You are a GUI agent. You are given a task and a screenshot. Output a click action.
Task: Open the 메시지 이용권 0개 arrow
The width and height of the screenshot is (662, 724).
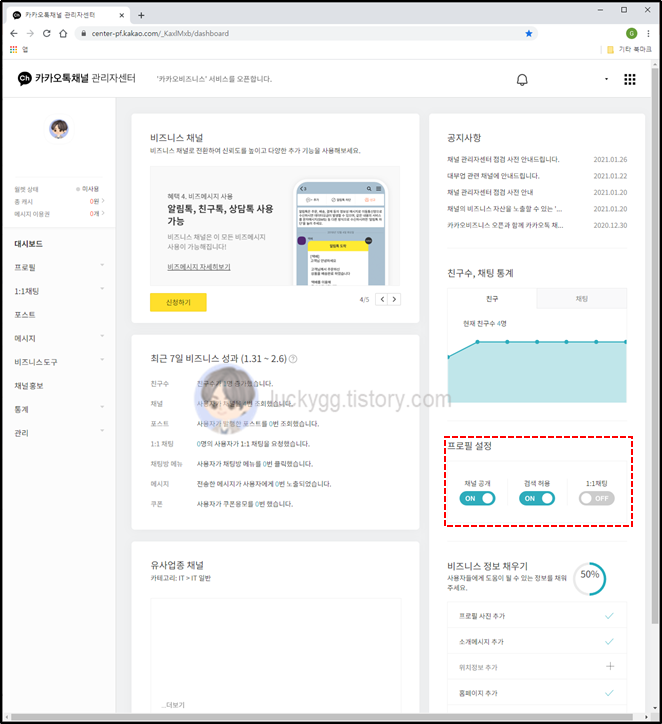coord(103,213)
